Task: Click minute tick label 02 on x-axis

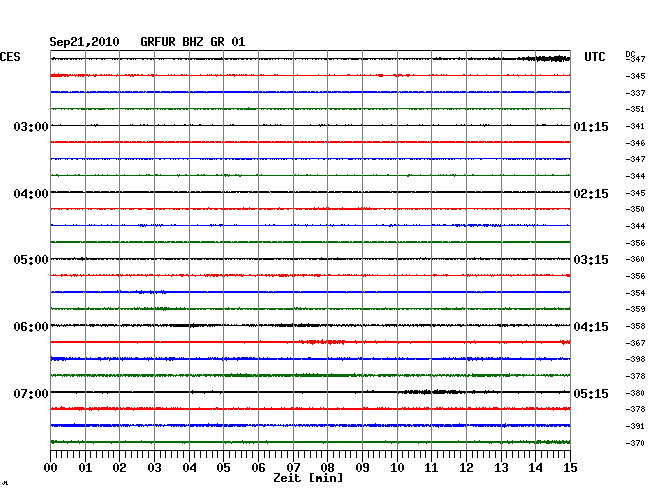Action: (119, 467)
